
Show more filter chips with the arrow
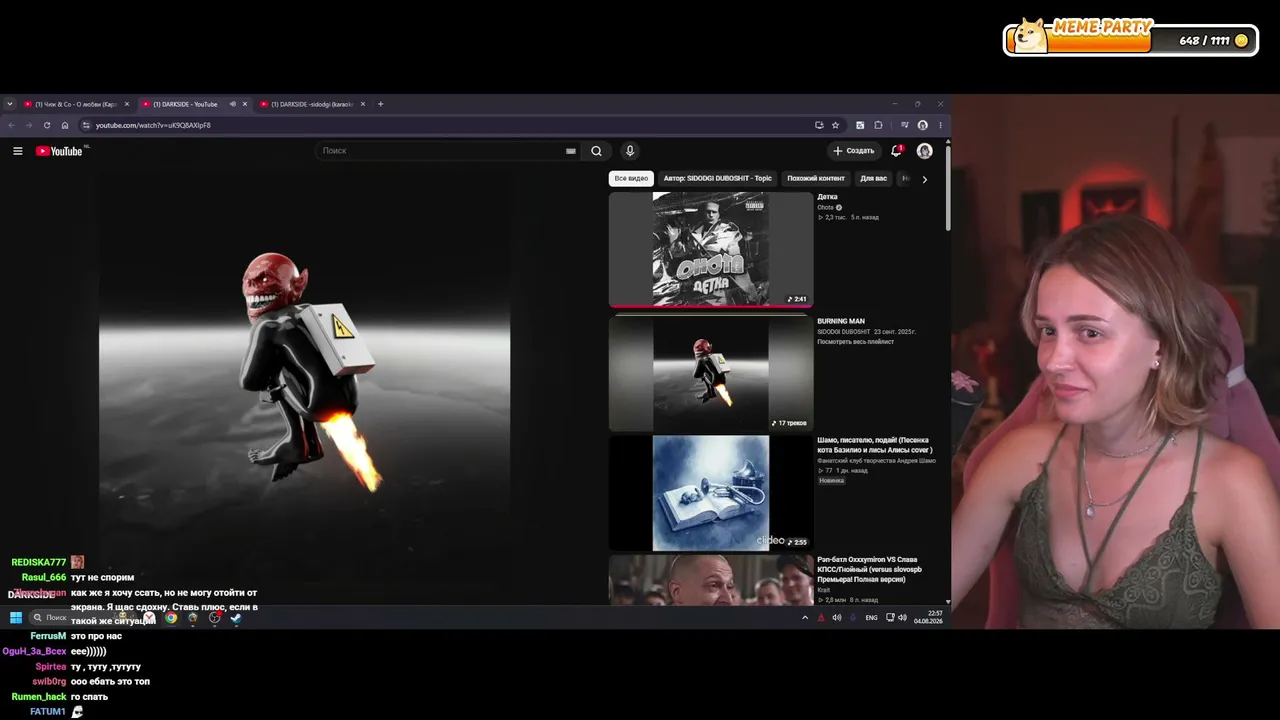924,179
